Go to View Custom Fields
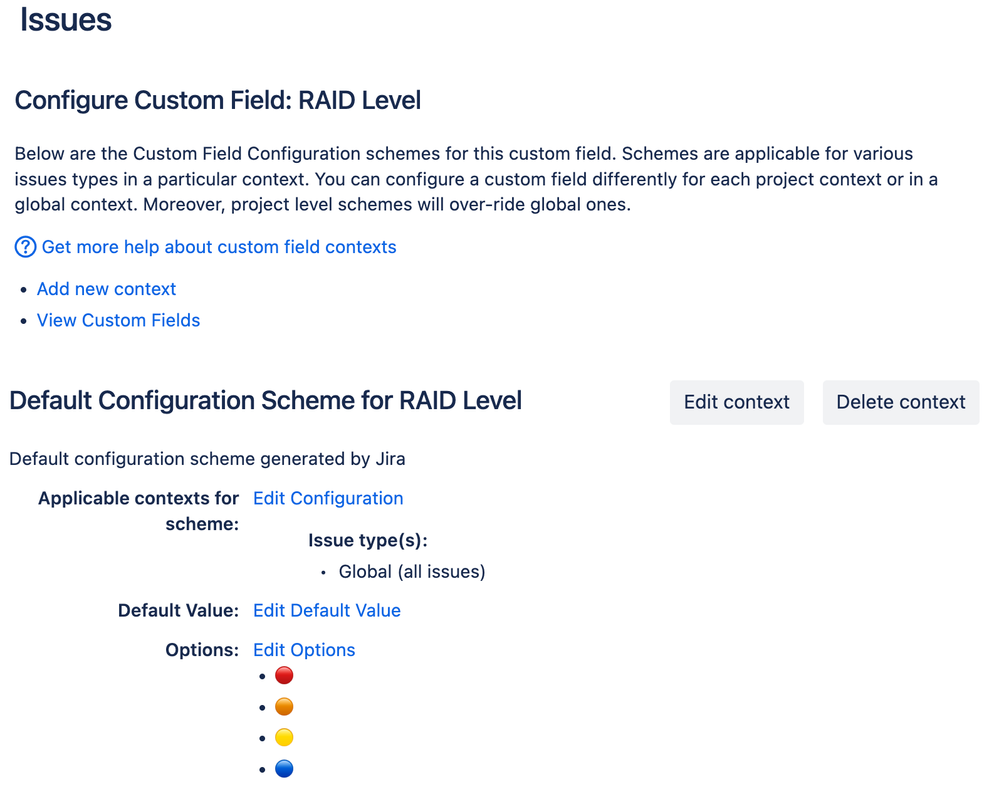Image resolution: width=999 pixels, height=792 pixels. (x=118, y=320)
